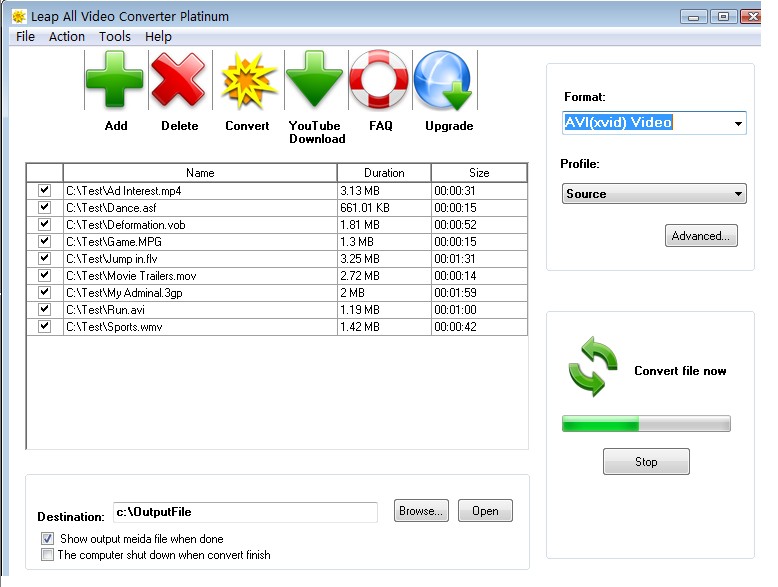
Task: Select the C:\Test\Game.MPG file name
Action: pos(114,242)
